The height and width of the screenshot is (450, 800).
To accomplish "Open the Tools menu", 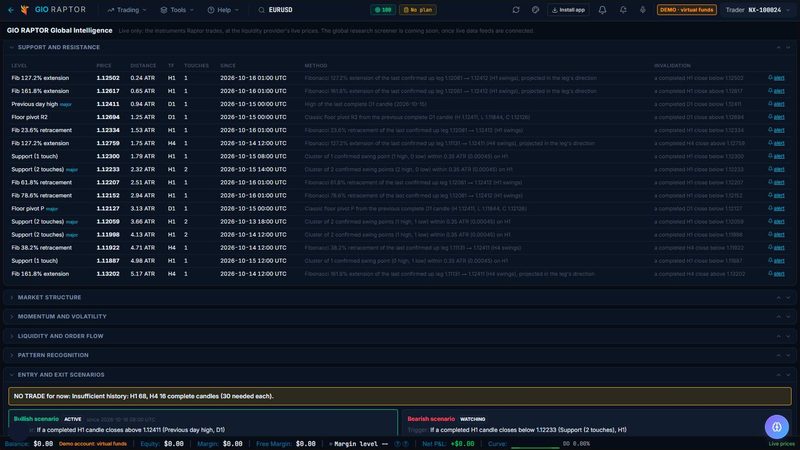I will (177, 10).
